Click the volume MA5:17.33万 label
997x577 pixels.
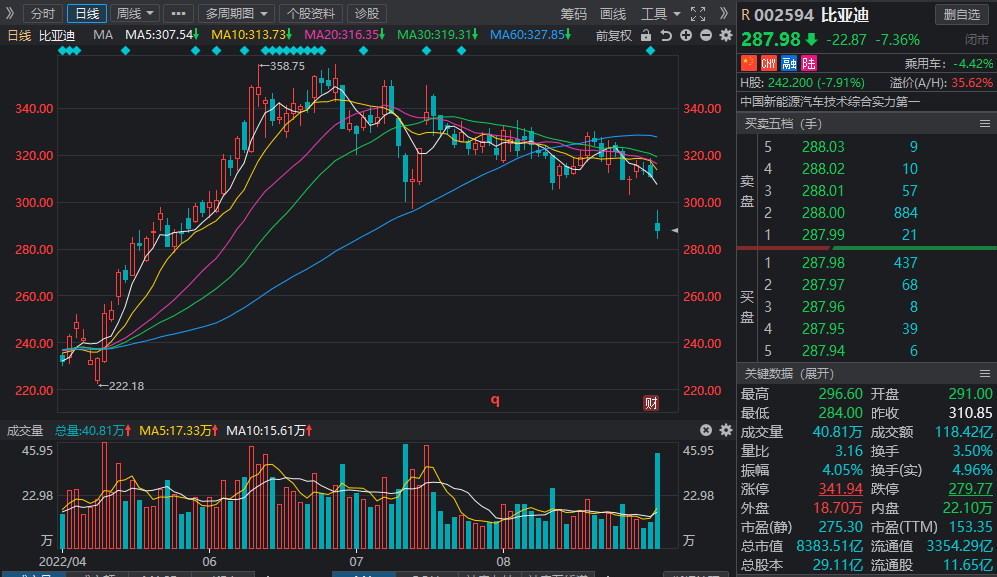coord(178,431)
